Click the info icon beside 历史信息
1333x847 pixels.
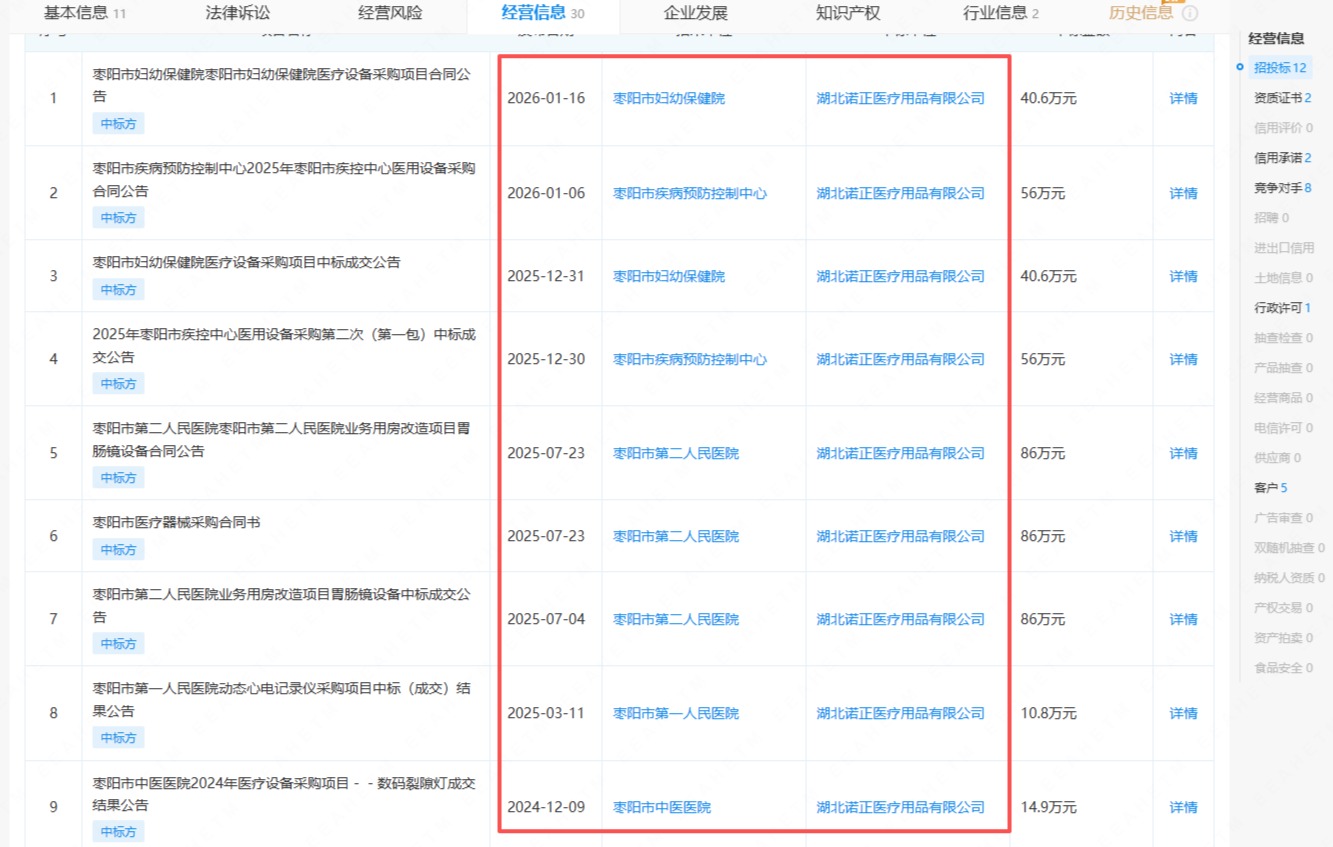[1190, 14]
